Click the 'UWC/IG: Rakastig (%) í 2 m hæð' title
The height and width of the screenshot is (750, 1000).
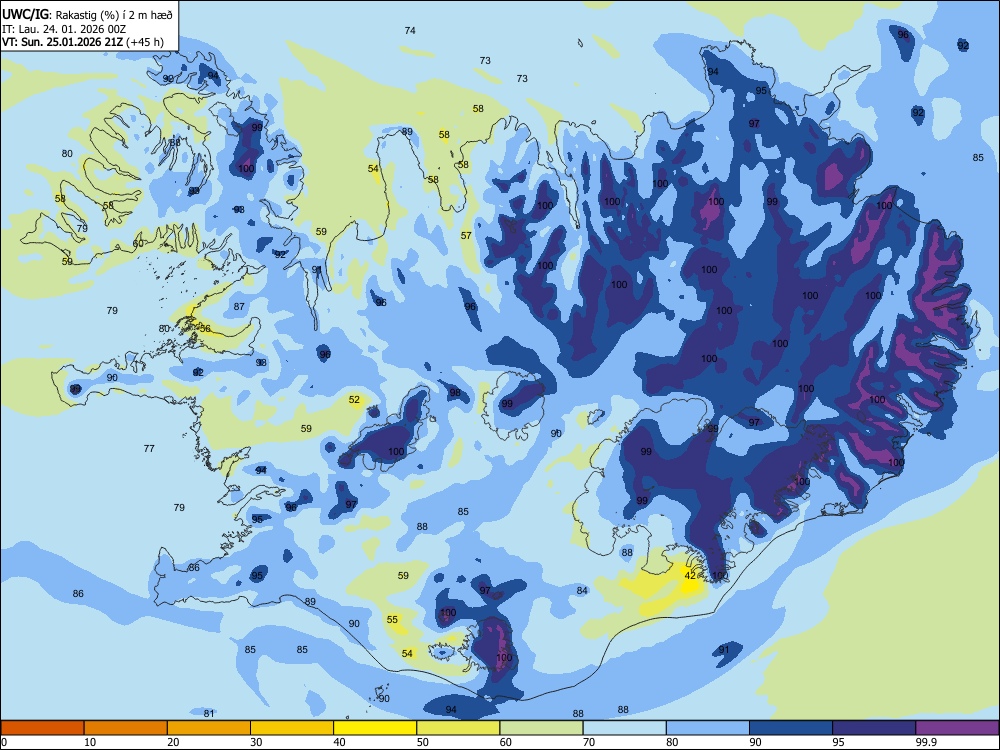click(87, 14)
